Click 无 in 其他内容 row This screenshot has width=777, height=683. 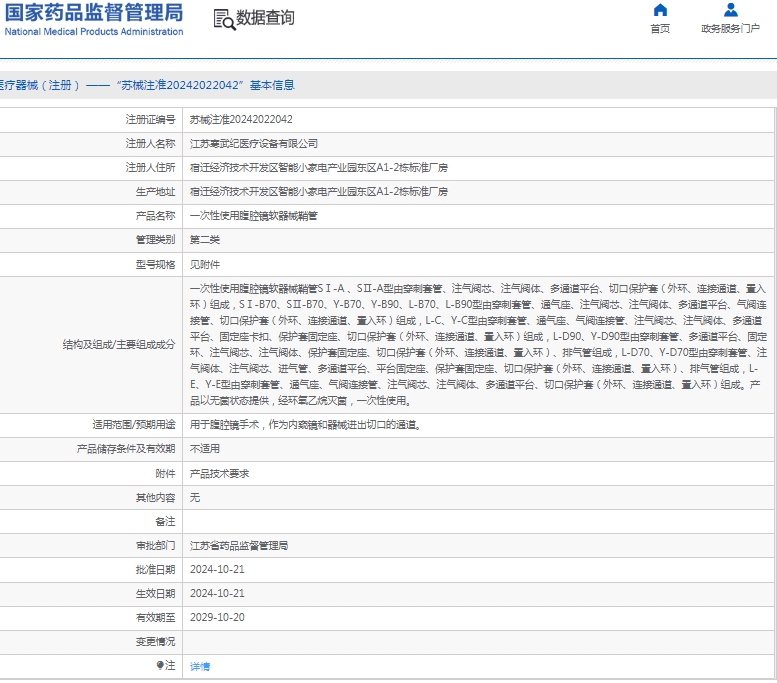pos(195,498)
